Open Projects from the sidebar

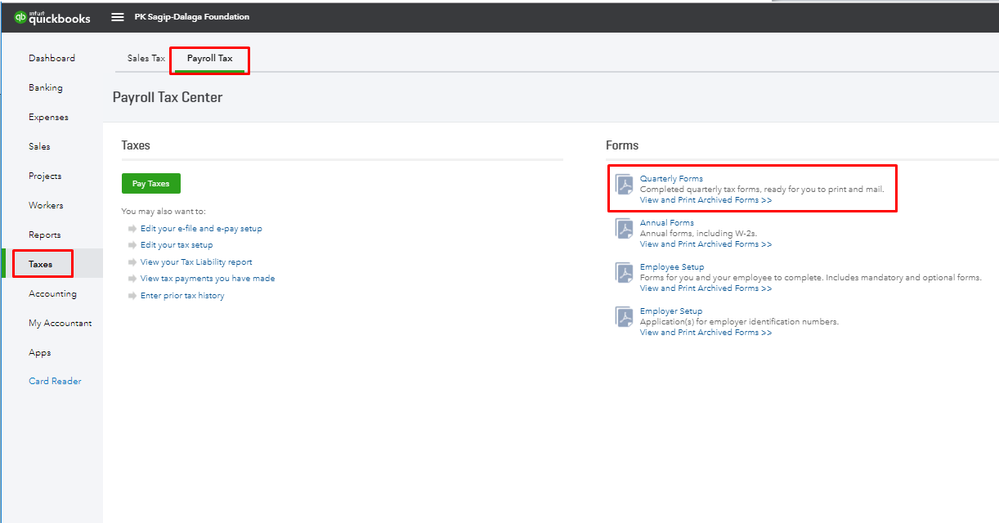click(x=45, y=176)
